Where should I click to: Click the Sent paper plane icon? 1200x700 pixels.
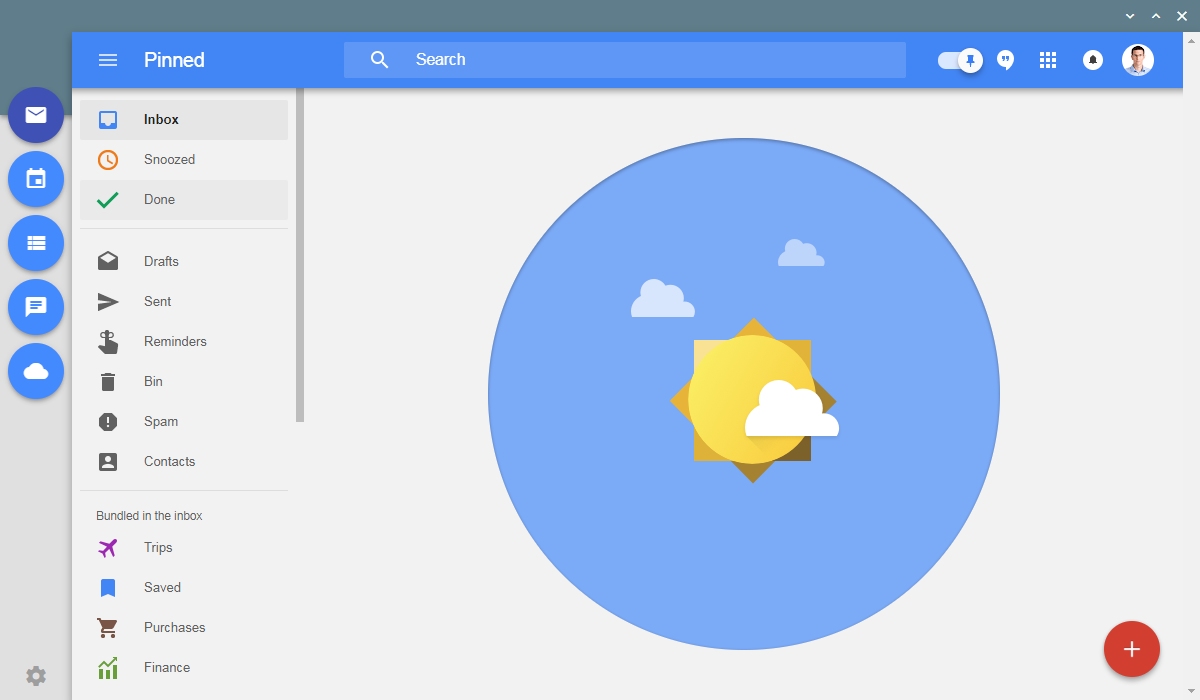108,302
